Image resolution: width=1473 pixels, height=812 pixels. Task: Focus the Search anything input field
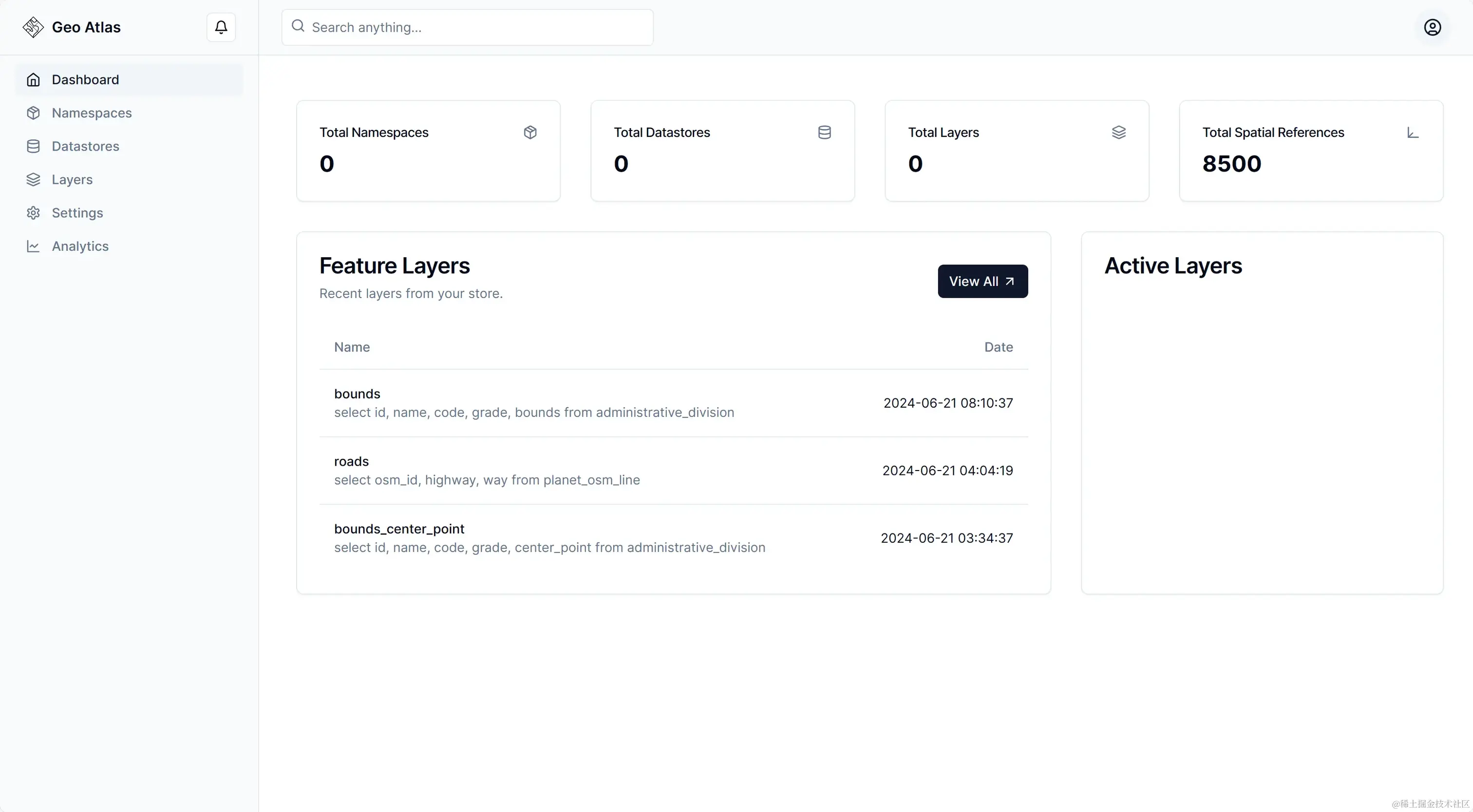[474, 27]
